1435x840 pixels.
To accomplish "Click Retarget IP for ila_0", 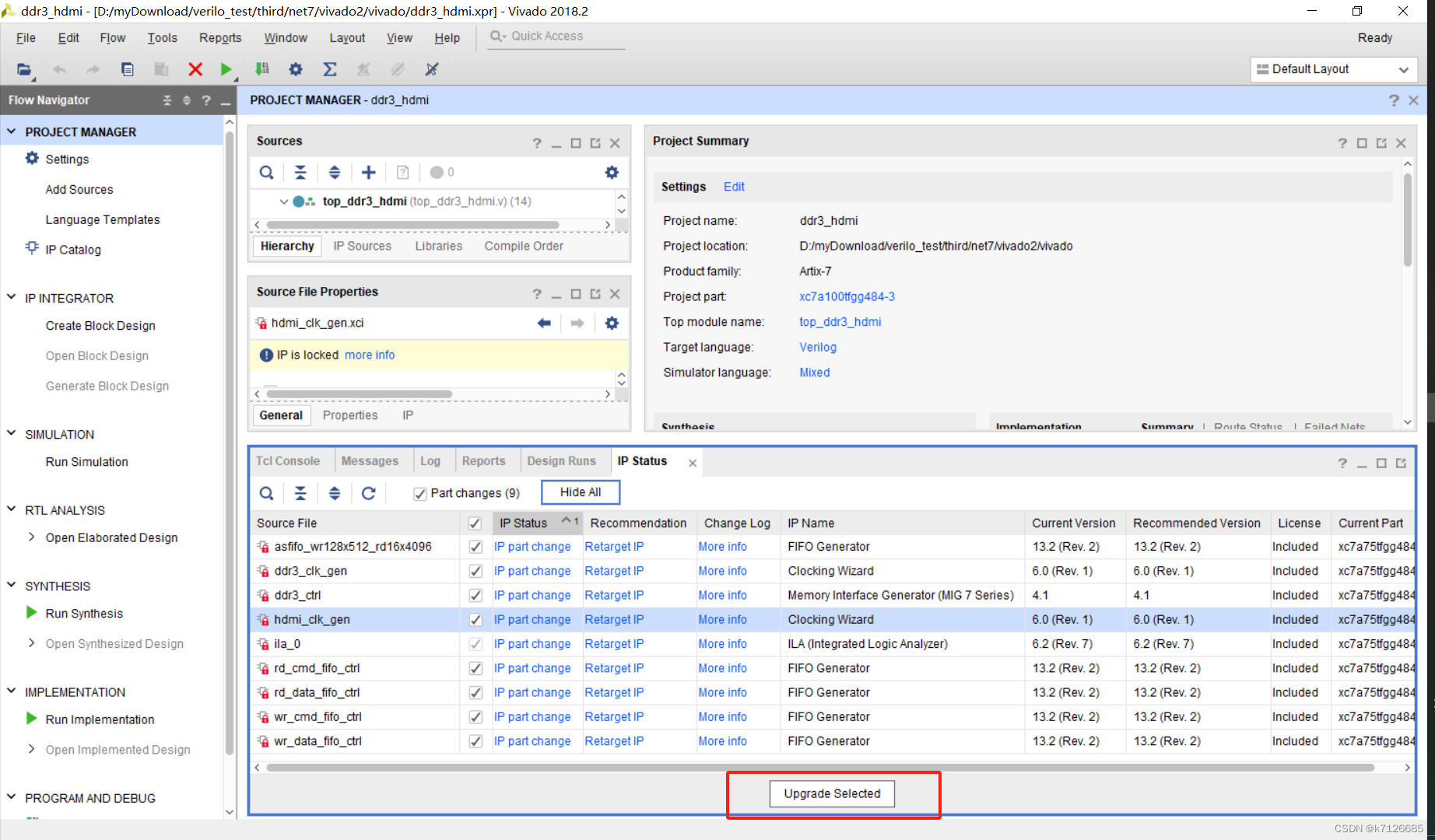I will (614, 644).
